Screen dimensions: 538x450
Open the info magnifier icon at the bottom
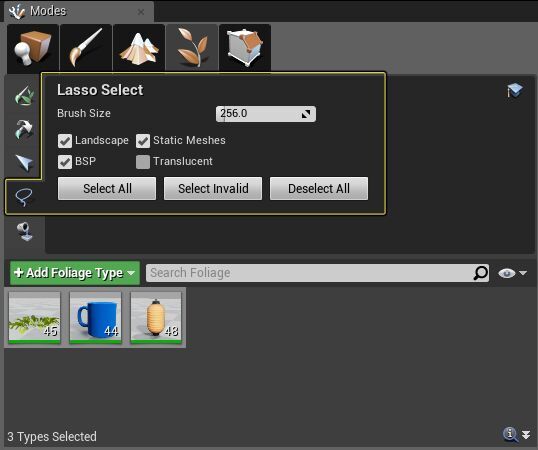[510, 435]
